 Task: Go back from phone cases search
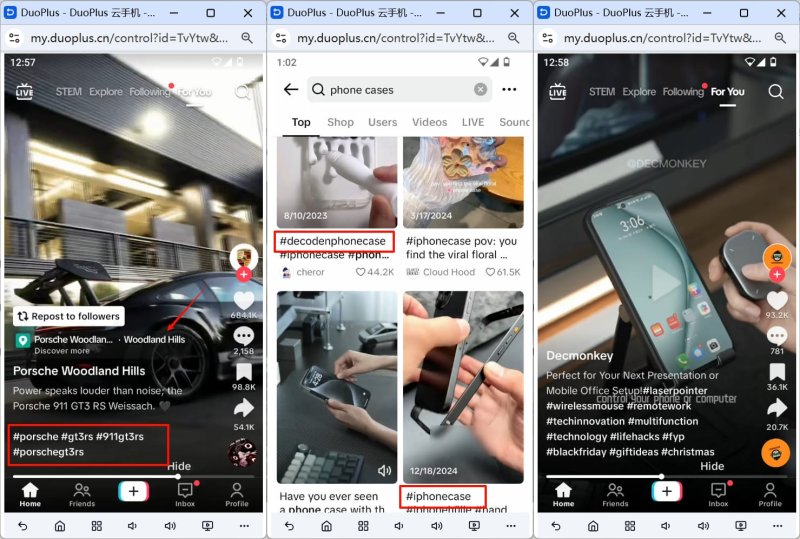[x=291, y=90]
